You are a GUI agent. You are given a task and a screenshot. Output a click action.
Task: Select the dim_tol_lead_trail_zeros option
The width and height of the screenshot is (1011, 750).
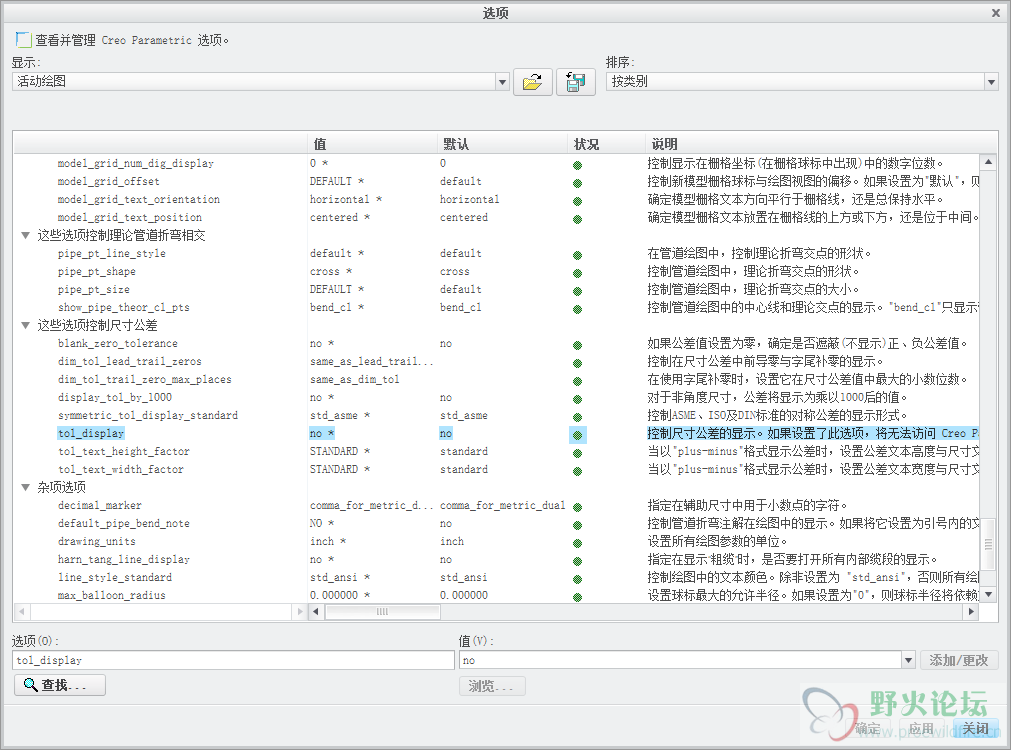(130, 362)
